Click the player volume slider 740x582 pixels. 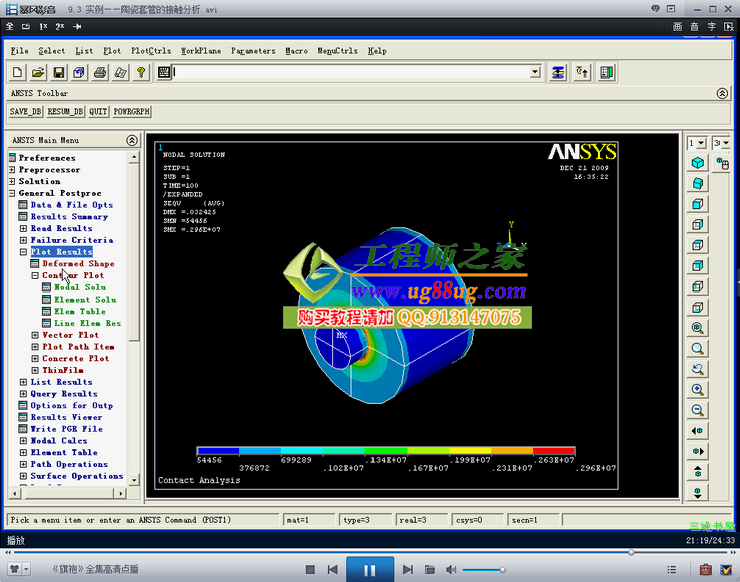click(x=484, y=570)
